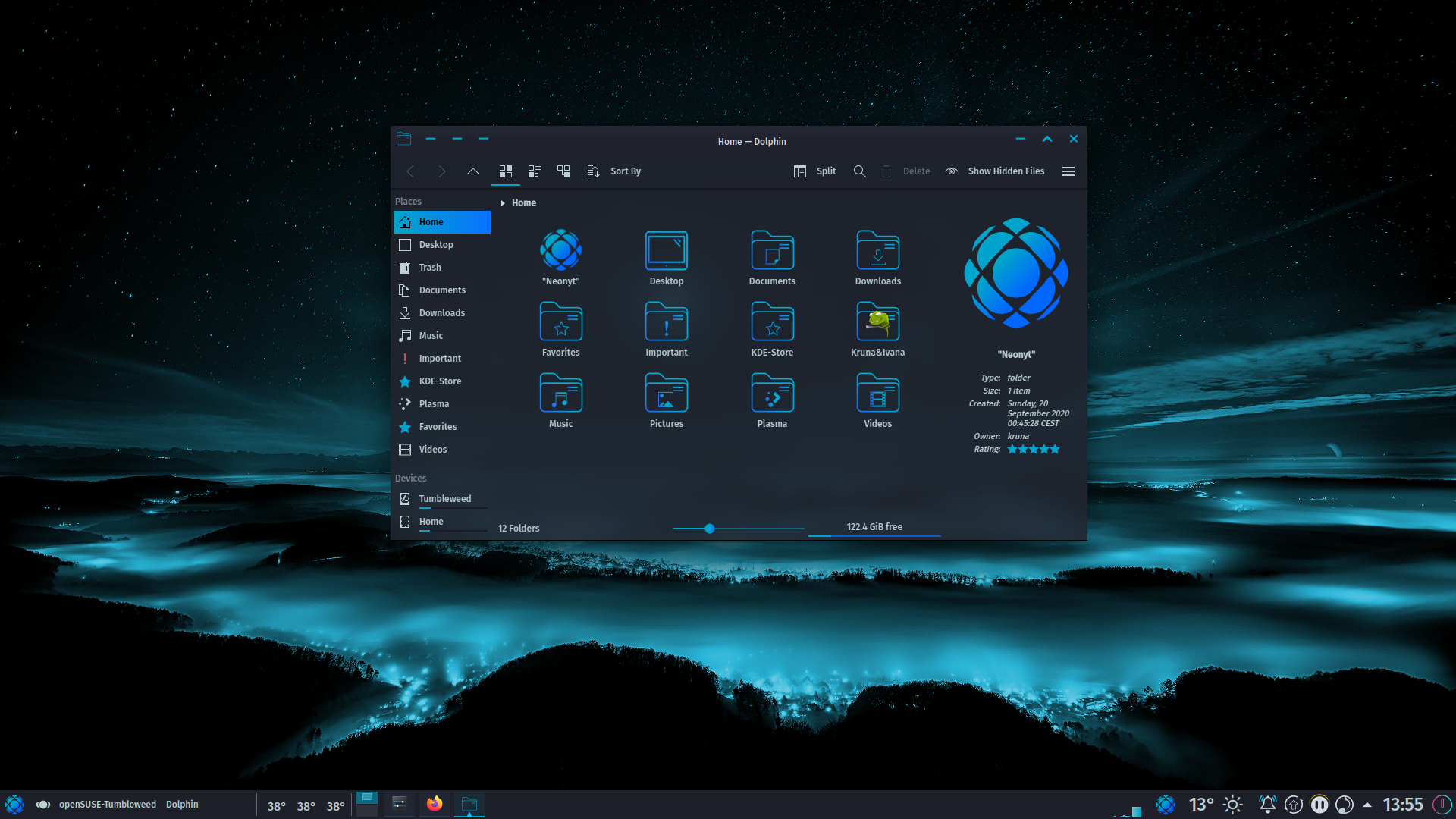Click the openSUSE-Tumbleweed taskbar label

tap(108, 805)
